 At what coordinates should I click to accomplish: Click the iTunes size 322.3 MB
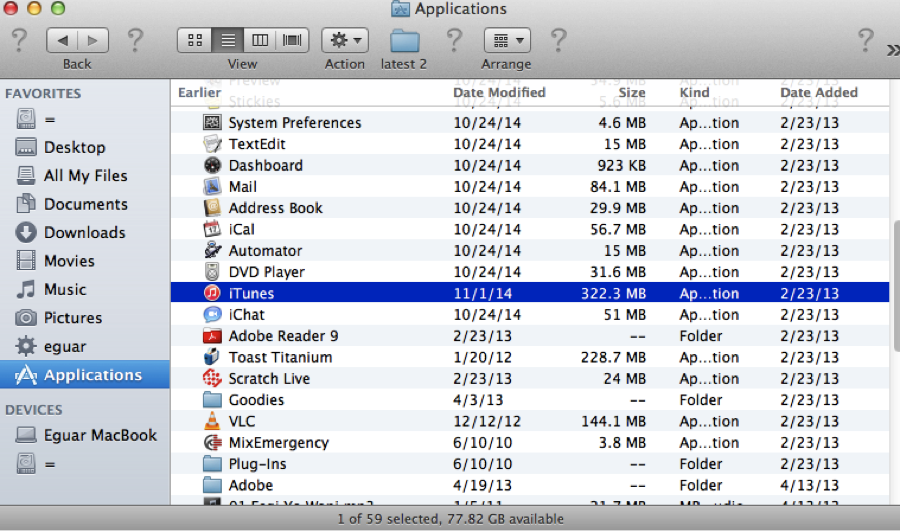613,293
